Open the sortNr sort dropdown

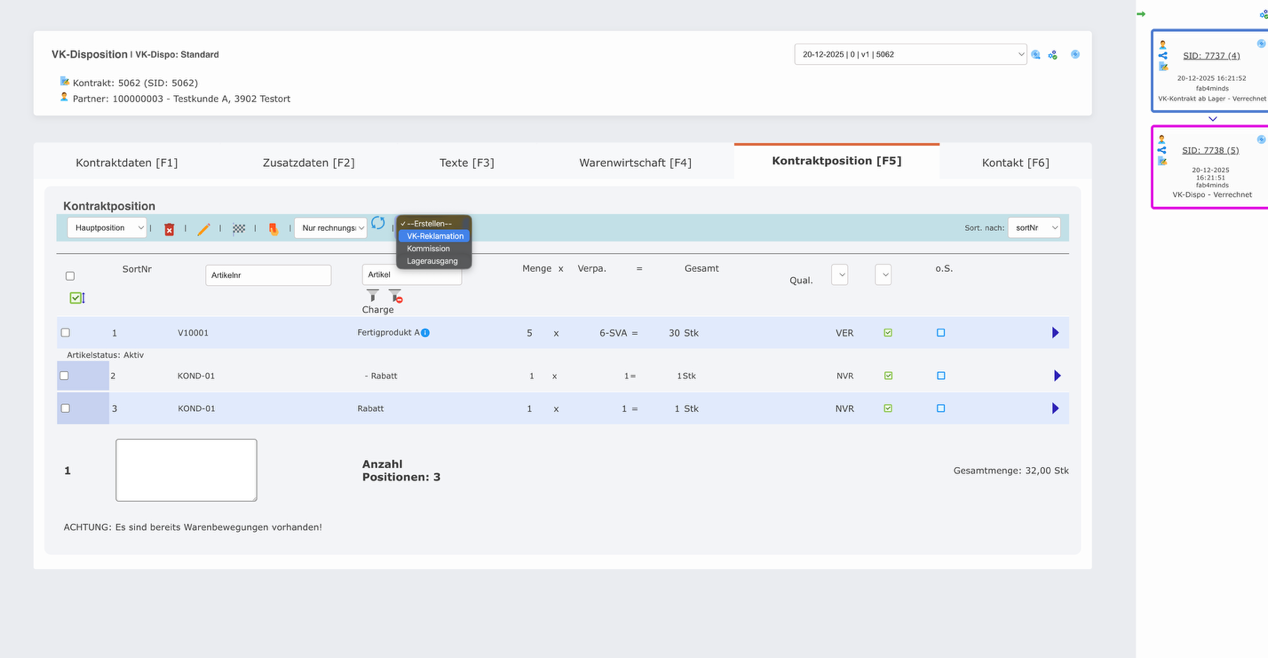coord(1033,228)
